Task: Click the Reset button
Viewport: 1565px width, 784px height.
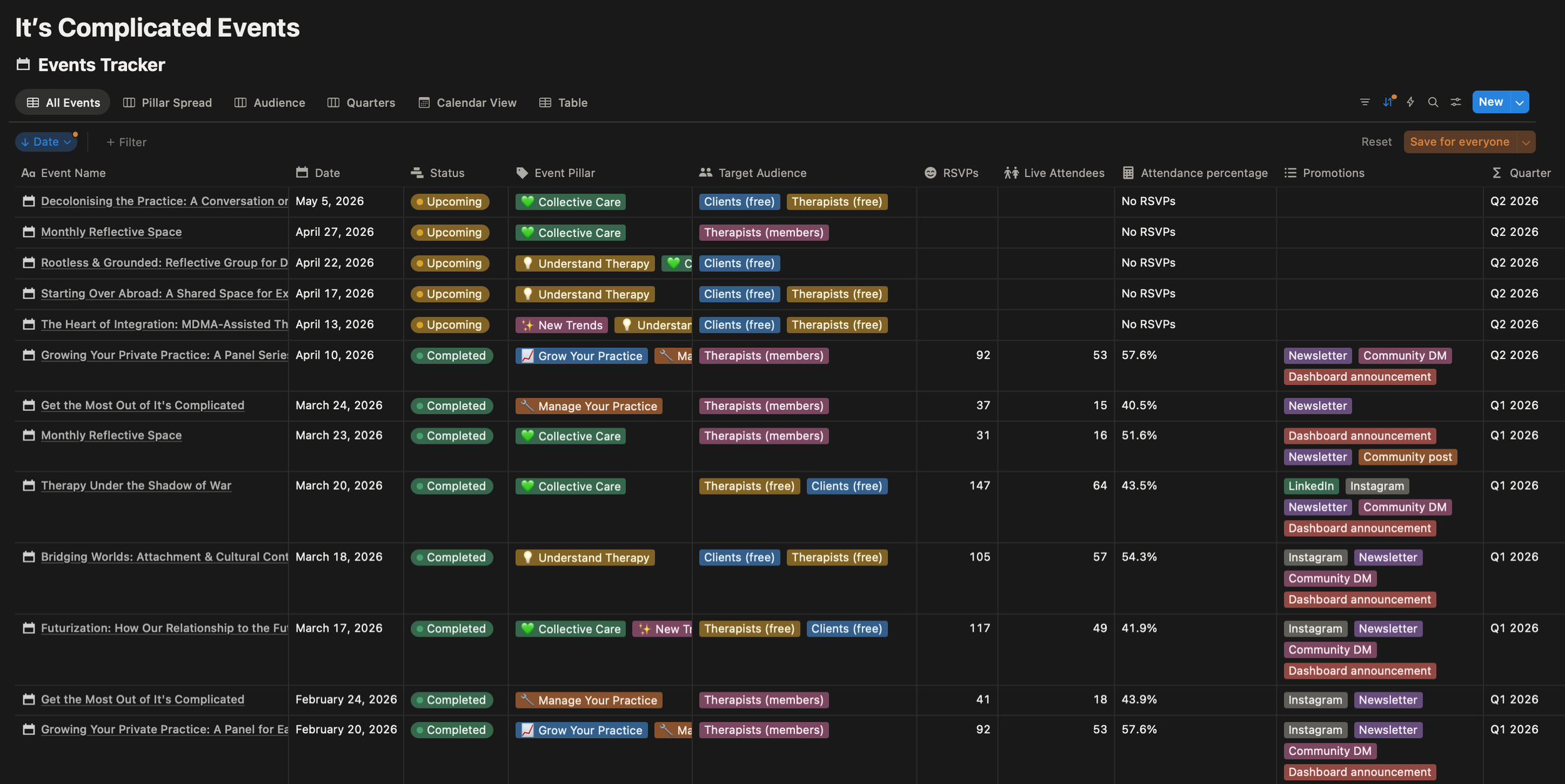Action: click(x=1376, y=141)
